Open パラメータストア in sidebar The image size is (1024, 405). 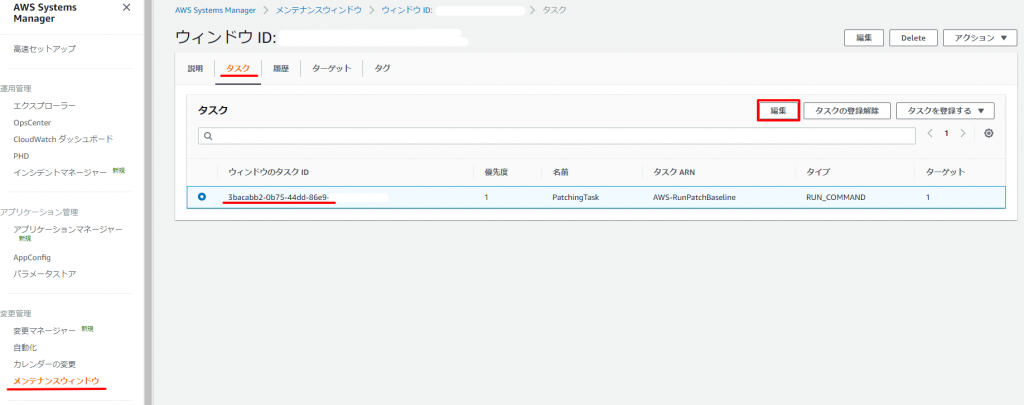coord(44,274)
